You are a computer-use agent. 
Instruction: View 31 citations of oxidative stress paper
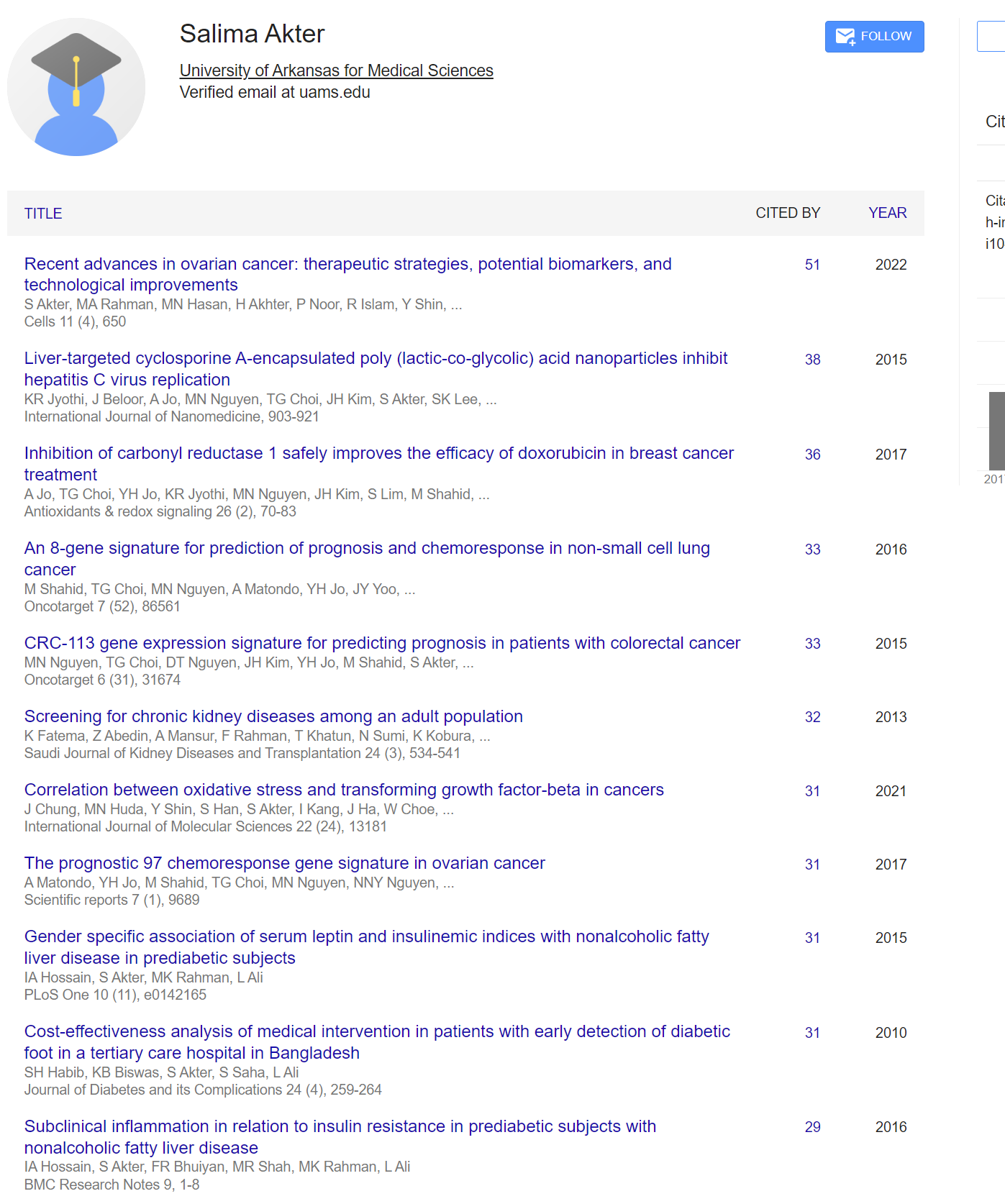(812, 791)
